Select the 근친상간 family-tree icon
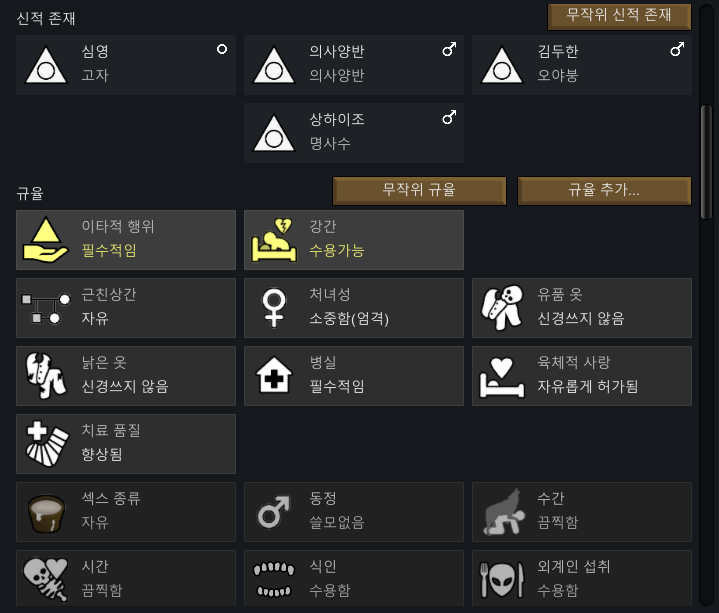 coord(47,308)
